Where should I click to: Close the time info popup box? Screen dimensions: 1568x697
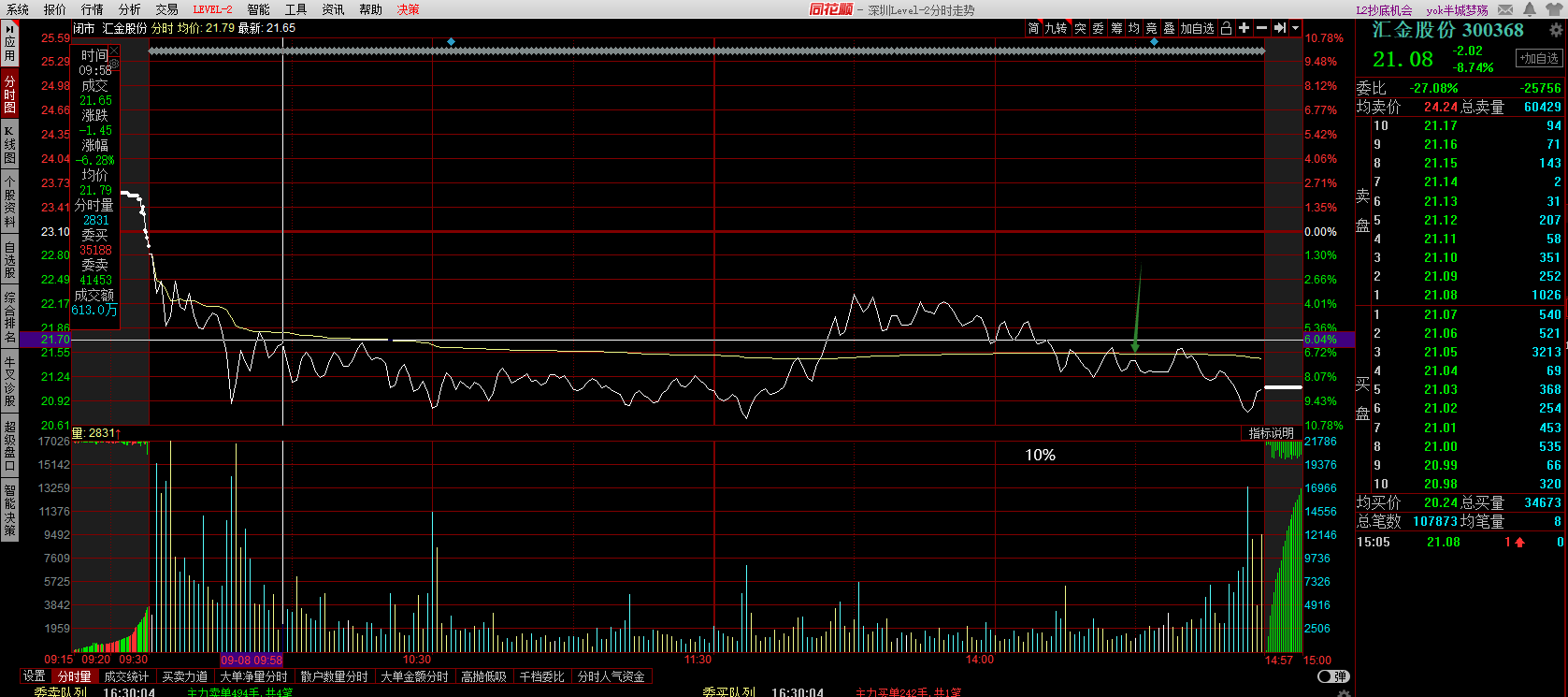pyautogui.click(x=114, y=51)
